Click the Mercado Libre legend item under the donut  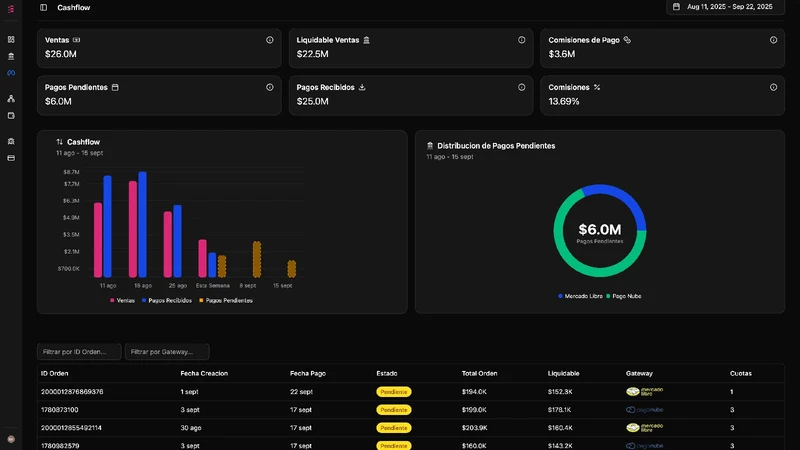click(580, 296)
